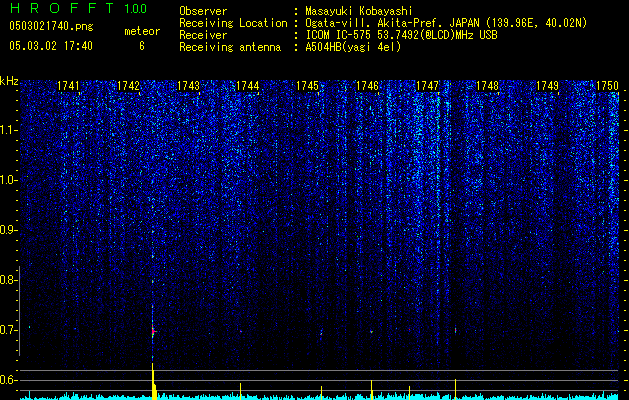Click the 1743 time marker

point(188,86)
